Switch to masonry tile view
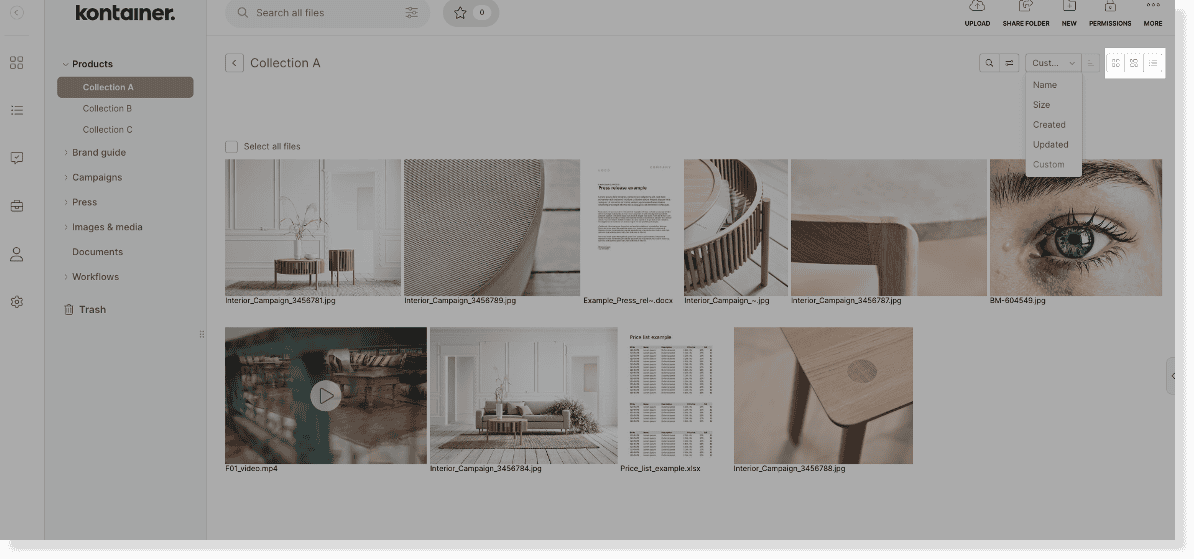The height and width of the screenshot is (559, 1194). click(x=1134, y=63)
